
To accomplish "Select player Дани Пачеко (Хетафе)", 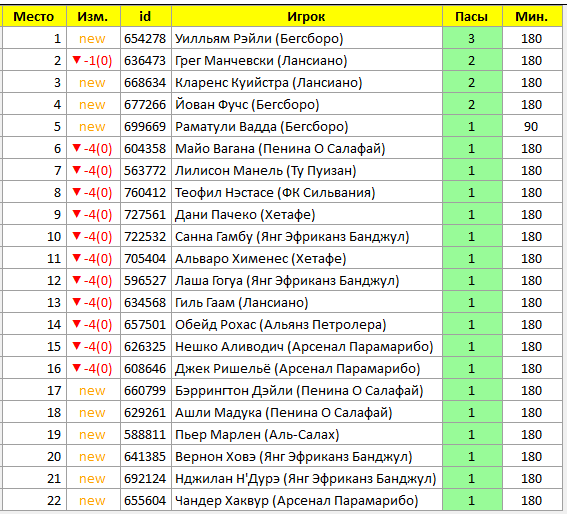I will coord(245,214).
